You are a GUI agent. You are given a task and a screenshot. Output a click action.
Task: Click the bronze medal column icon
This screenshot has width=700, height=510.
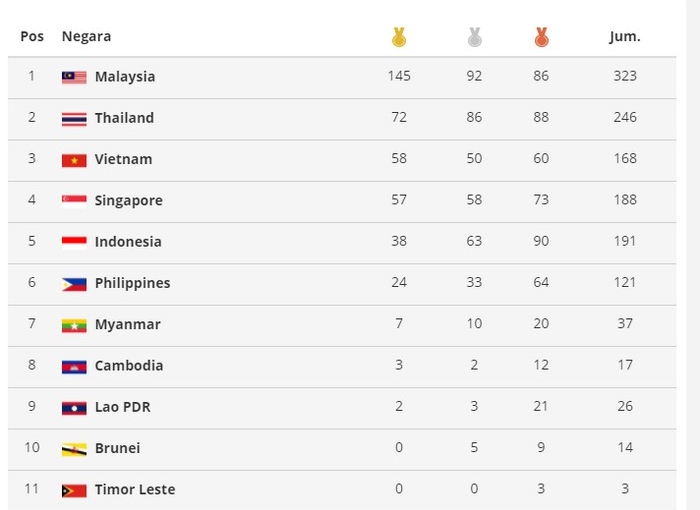[541, 38]
